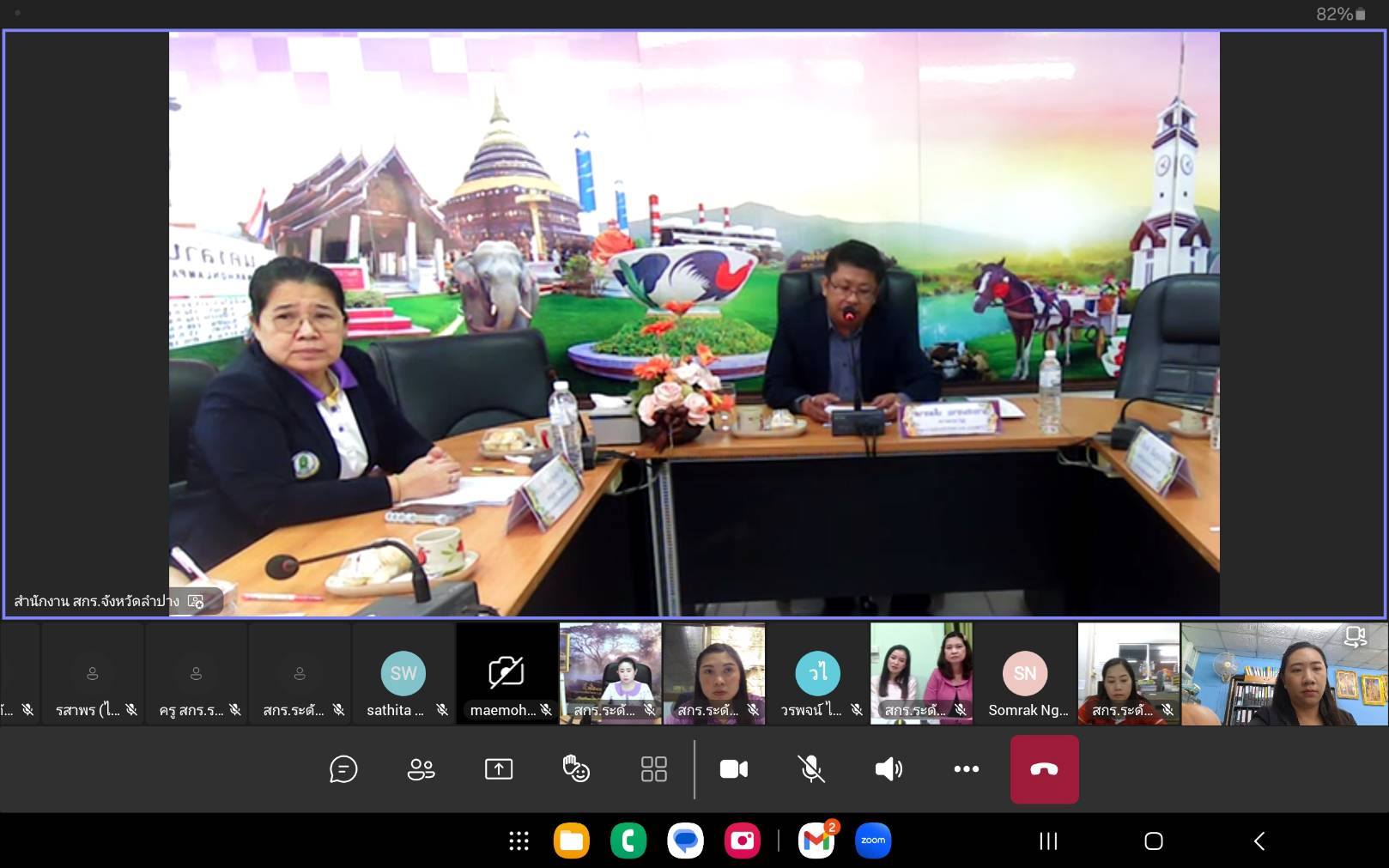
Task: Open the chat panel icon
Action: pyautogui.click(x=343, y=769)
